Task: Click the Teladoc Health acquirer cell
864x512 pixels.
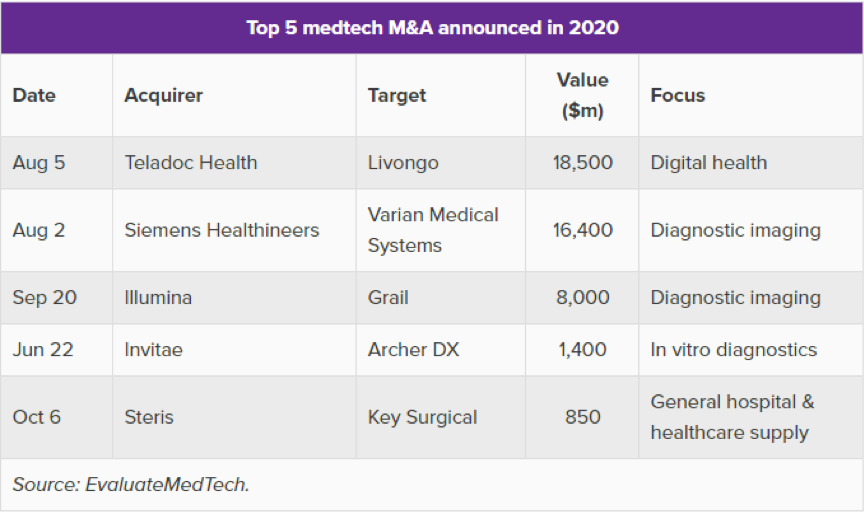Action: coord(191,162)
